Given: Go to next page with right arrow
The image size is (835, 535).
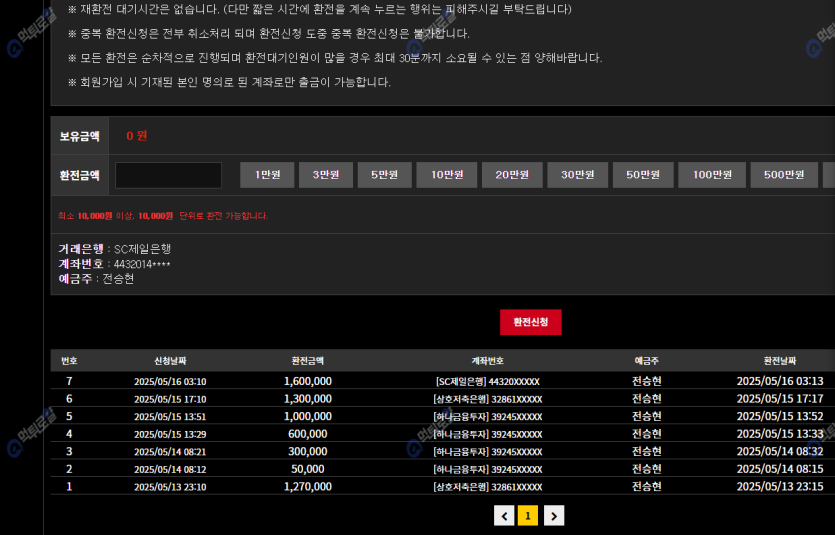Looking at the screenshot, I should 554,516.
